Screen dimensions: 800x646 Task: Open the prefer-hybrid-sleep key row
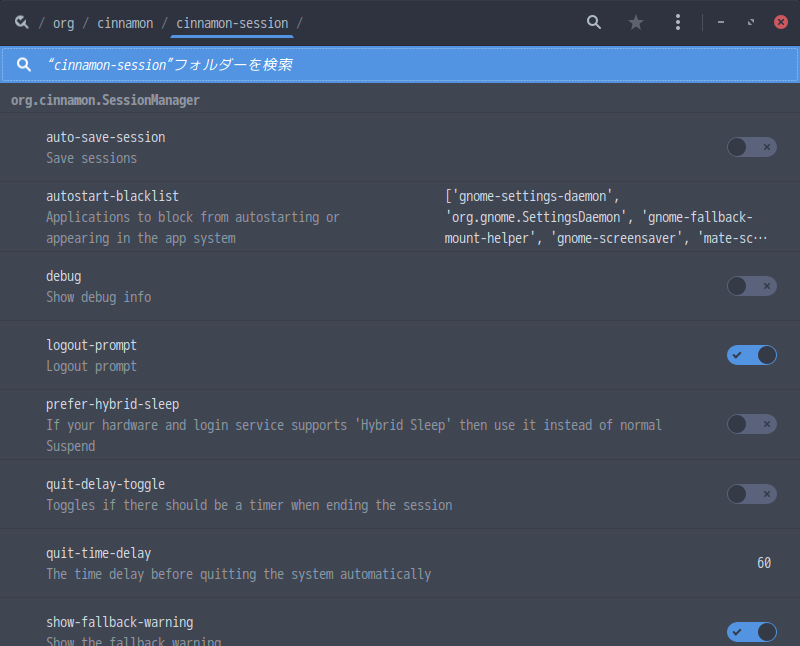point(400,425)
